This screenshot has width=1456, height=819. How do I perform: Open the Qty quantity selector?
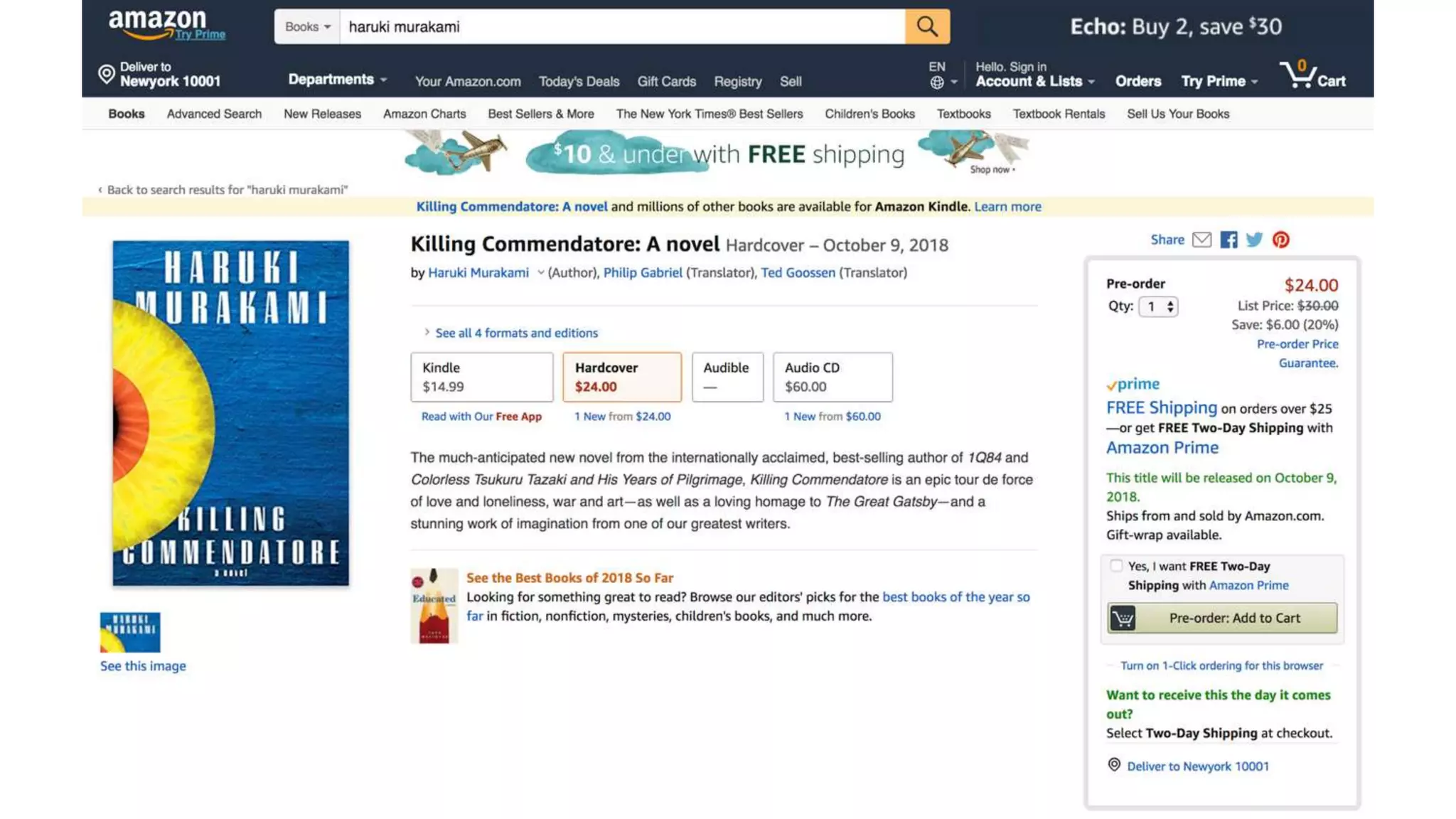[x=1158, y=306]
